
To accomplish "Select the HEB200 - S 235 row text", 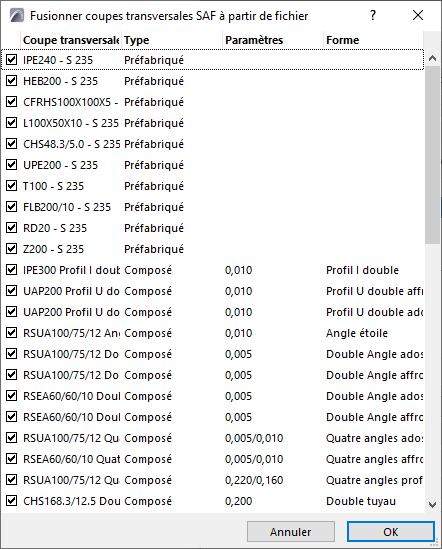I will pos(60,81).
